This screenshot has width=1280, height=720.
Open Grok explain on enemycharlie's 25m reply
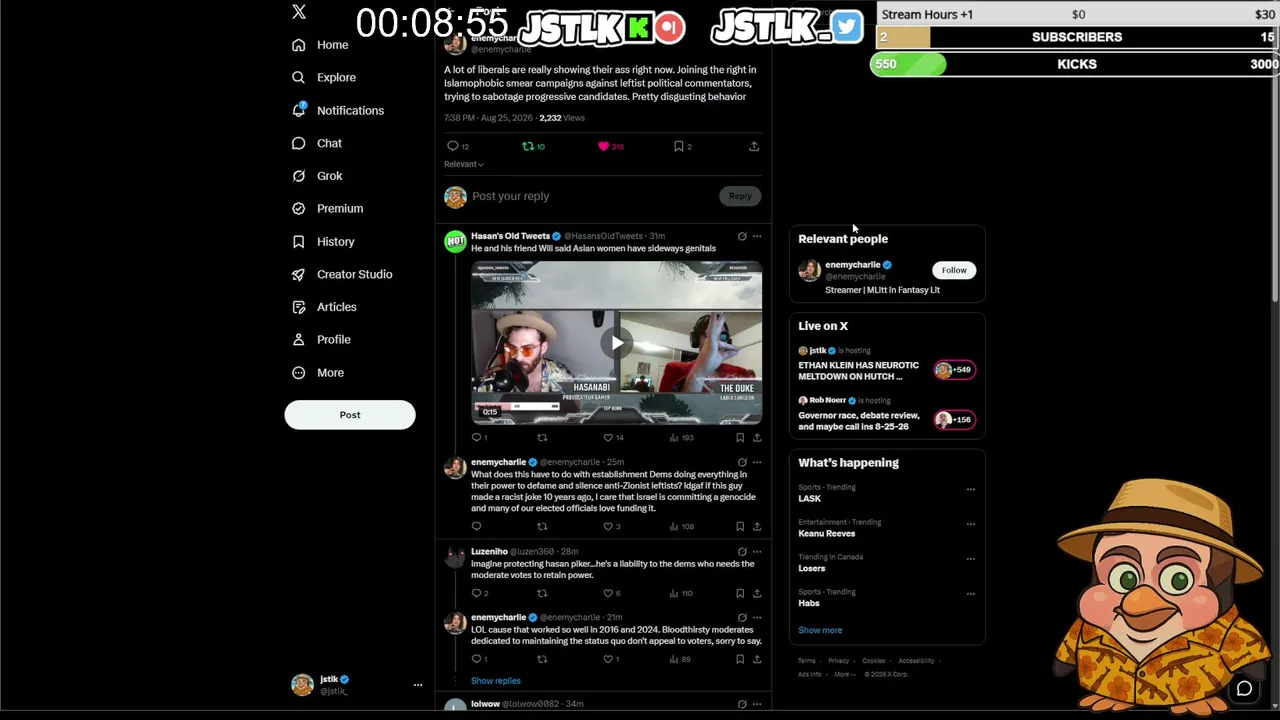click(742, 462)
